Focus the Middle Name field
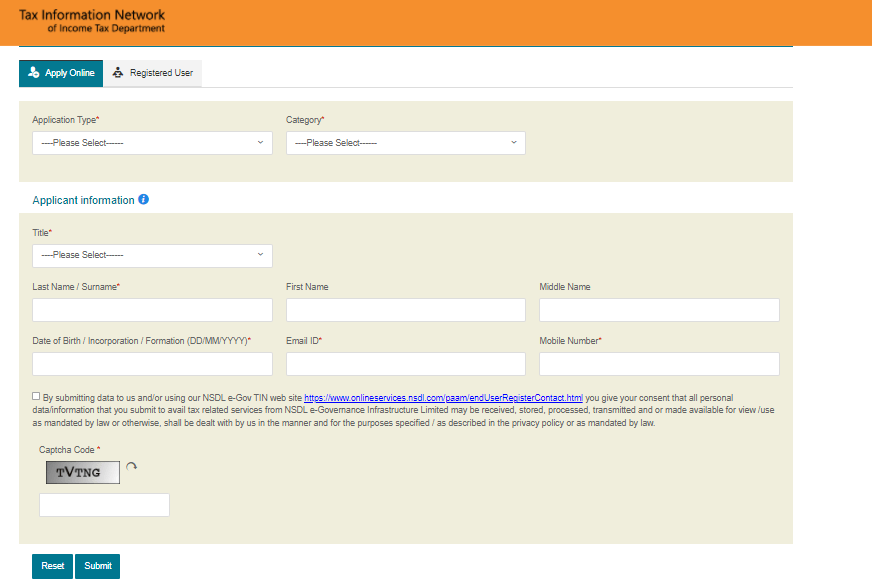This screenshot has width=872, height=587. tap(660, 310)
